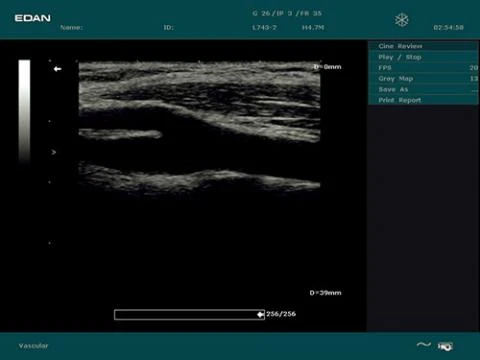Choose Print Report in cine menu
The width and height of the screenshot is (480, 360).
pyautogui.click(x=423, y=100)
